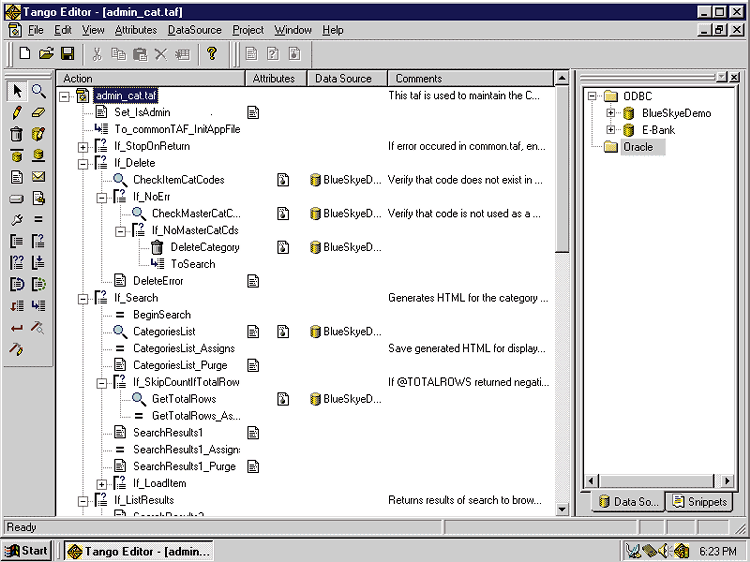This screenshot has height=562, width=750.
Task: Click the question mark Help toolbar icon
Action: click(212, 54)
